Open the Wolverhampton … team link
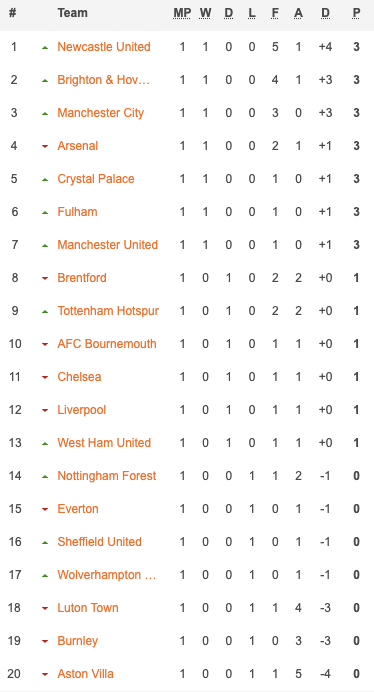 pos(107,575)
